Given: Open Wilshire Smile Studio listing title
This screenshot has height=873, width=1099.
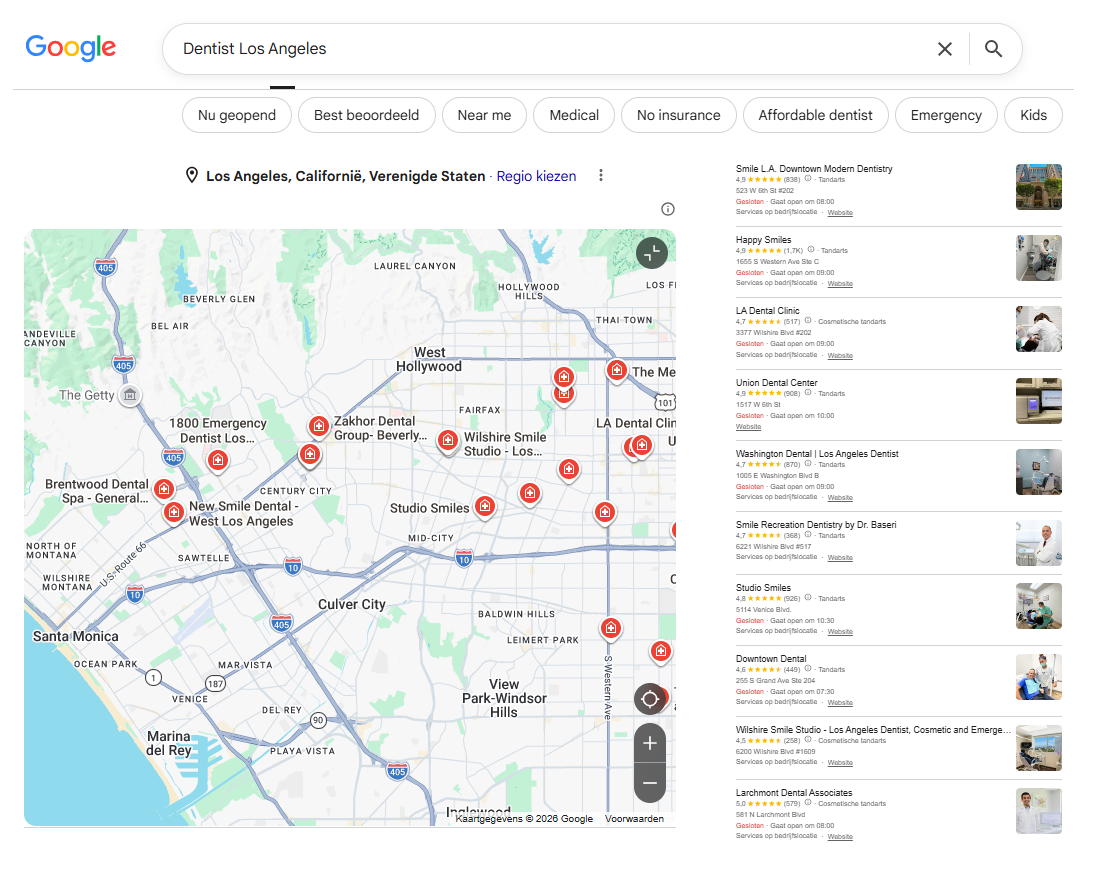Looking at the screenshot, I should point(873,730).
